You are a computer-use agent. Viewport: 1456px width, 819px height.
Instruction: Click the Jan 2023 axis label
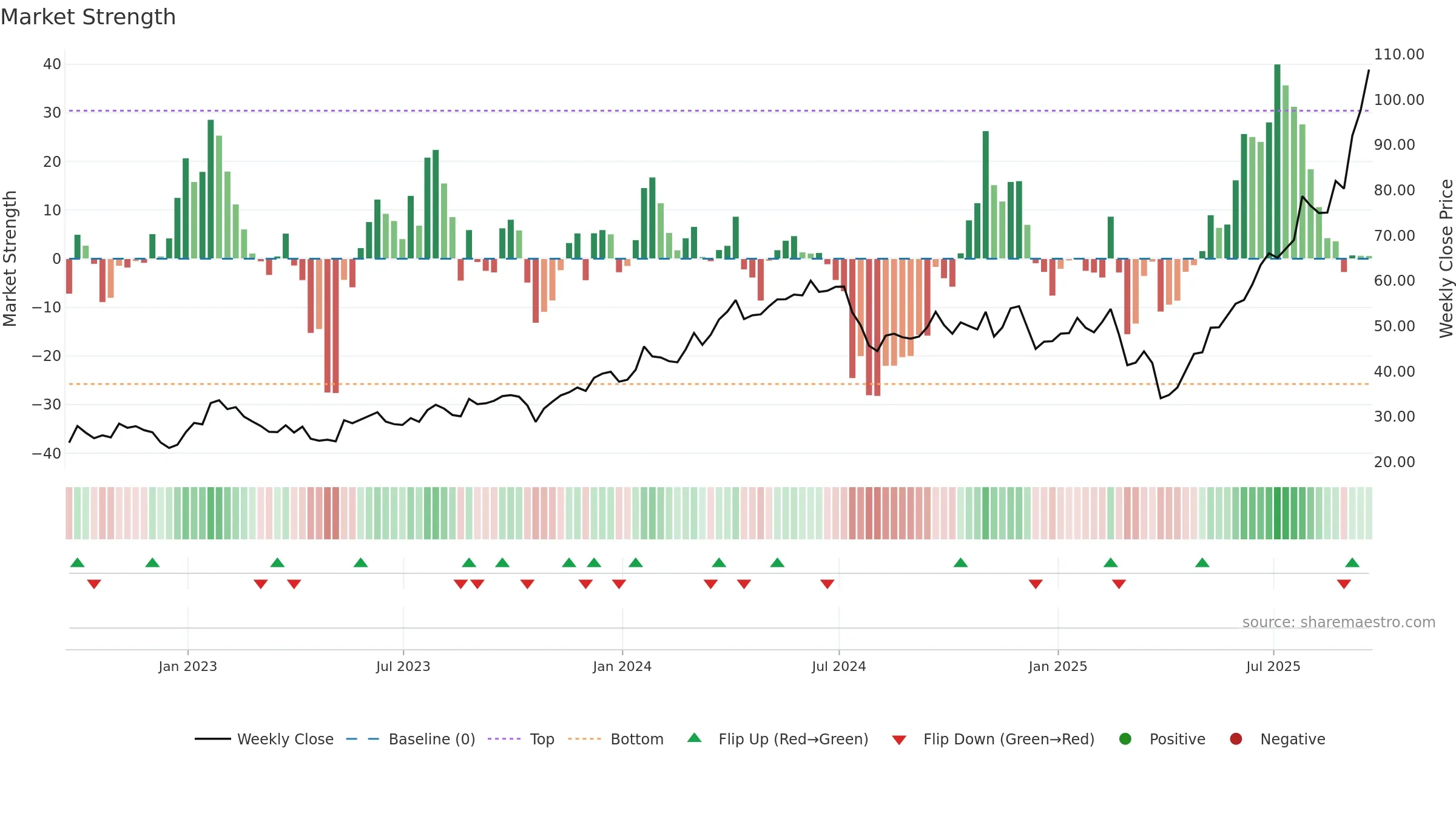(187, 666)
